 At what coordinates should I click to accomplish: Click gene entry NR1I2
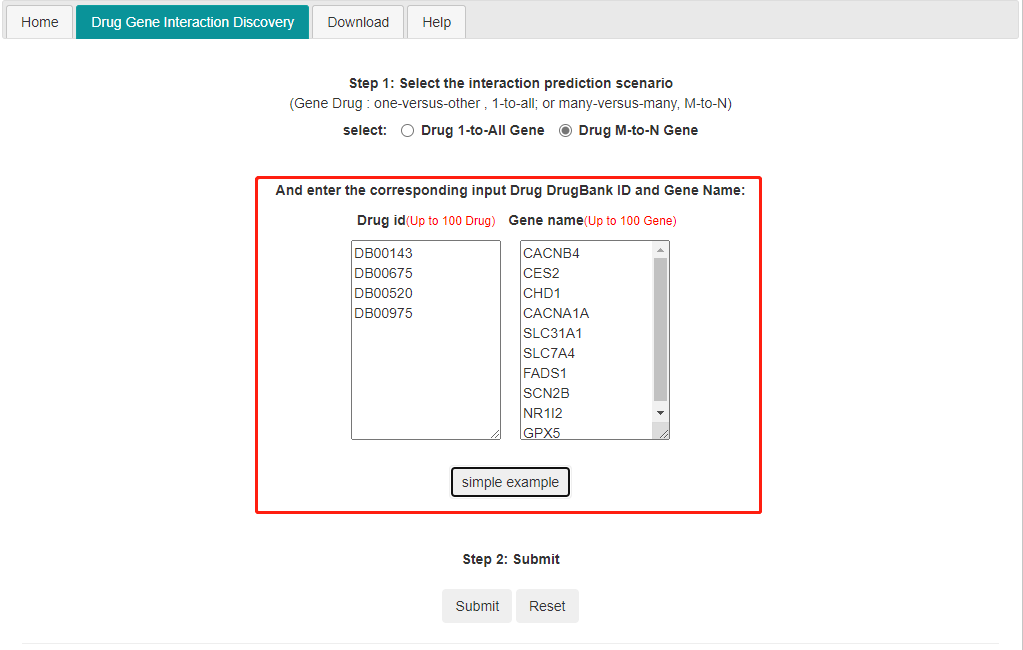click(543, 413)
